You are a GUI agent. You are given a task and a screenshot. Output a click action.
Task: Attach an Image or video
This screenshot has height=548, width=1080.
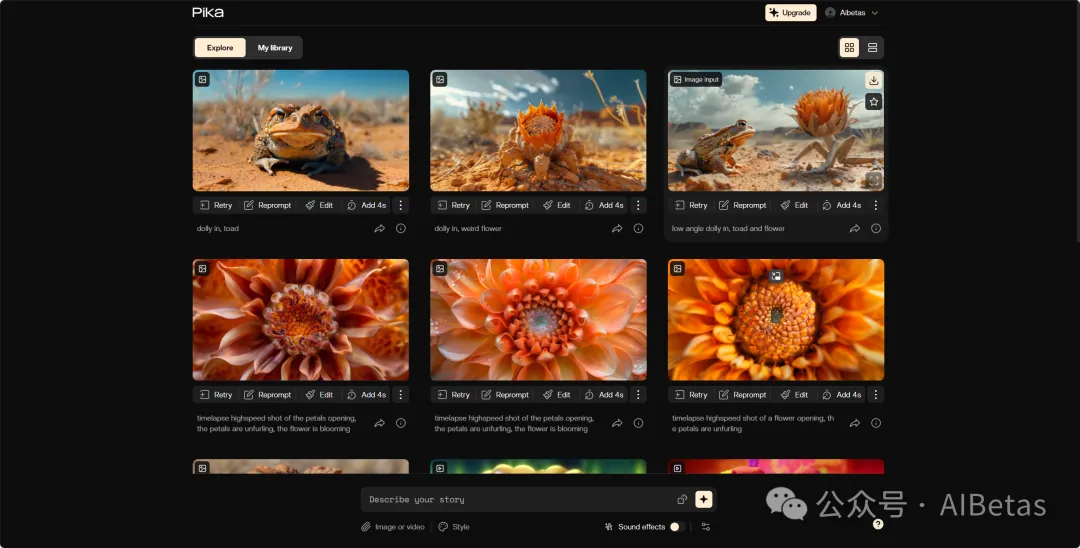coord(393,527)
